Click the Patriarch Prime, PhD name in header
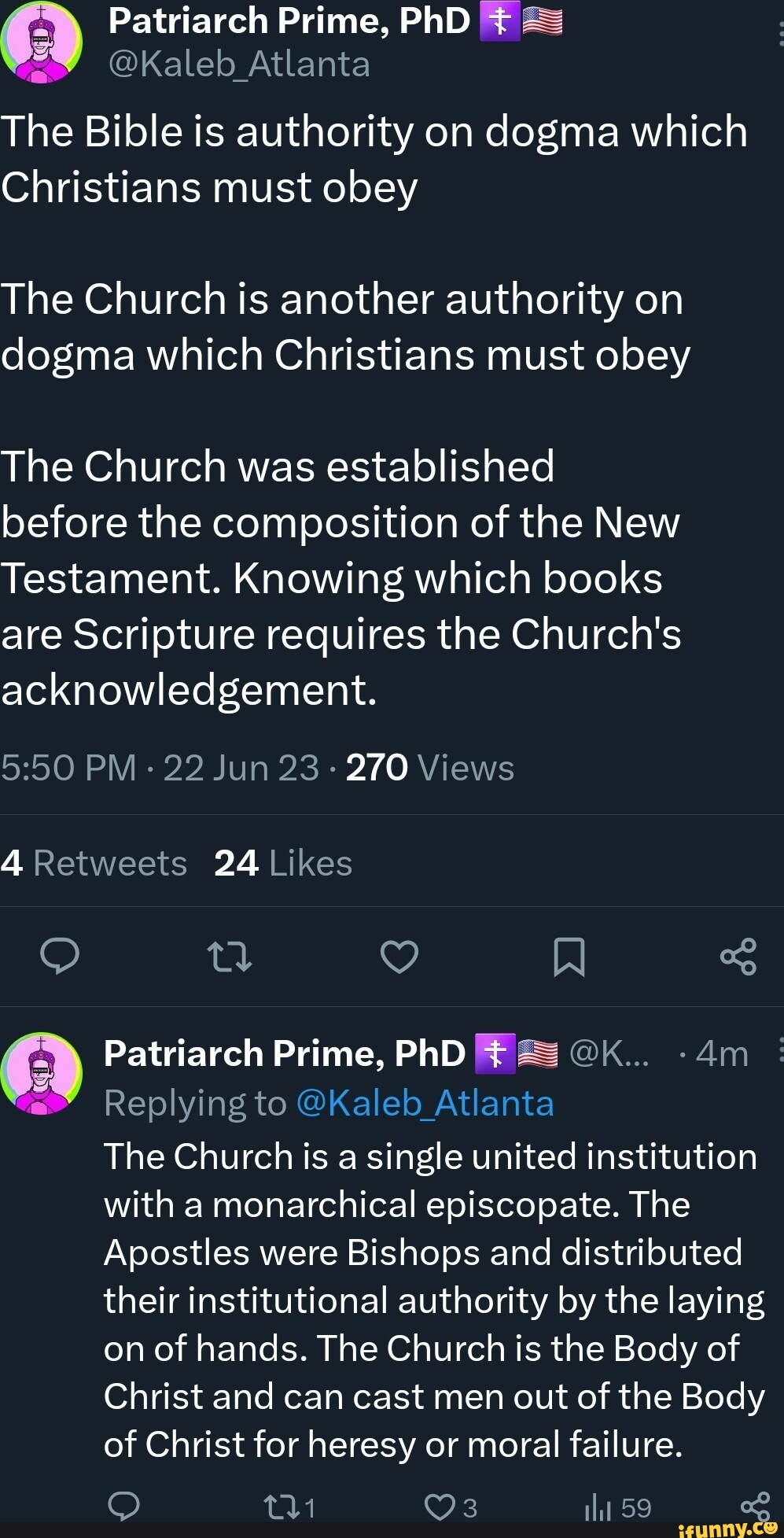Viewport: 784px width, 1538px height. pyautogui.click(x=289, y=21)
